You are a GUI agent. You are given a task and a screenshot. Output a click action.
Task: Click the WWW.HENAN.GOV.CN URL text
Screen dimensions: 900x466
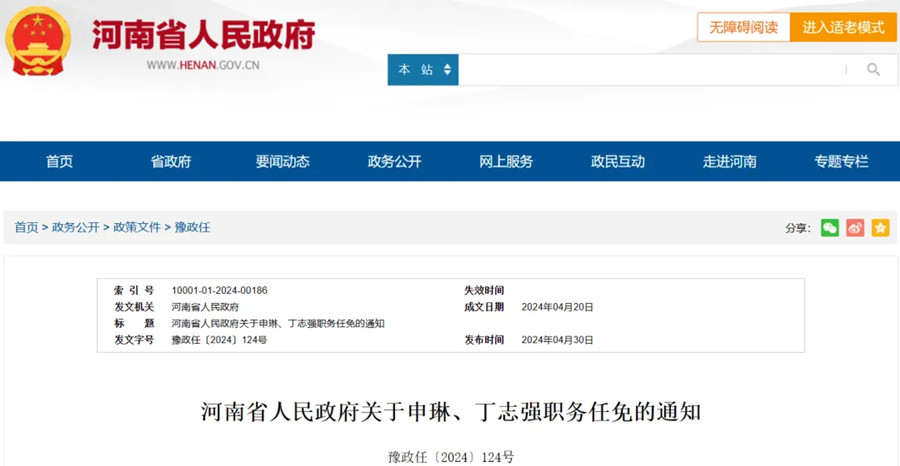point(203,65)
